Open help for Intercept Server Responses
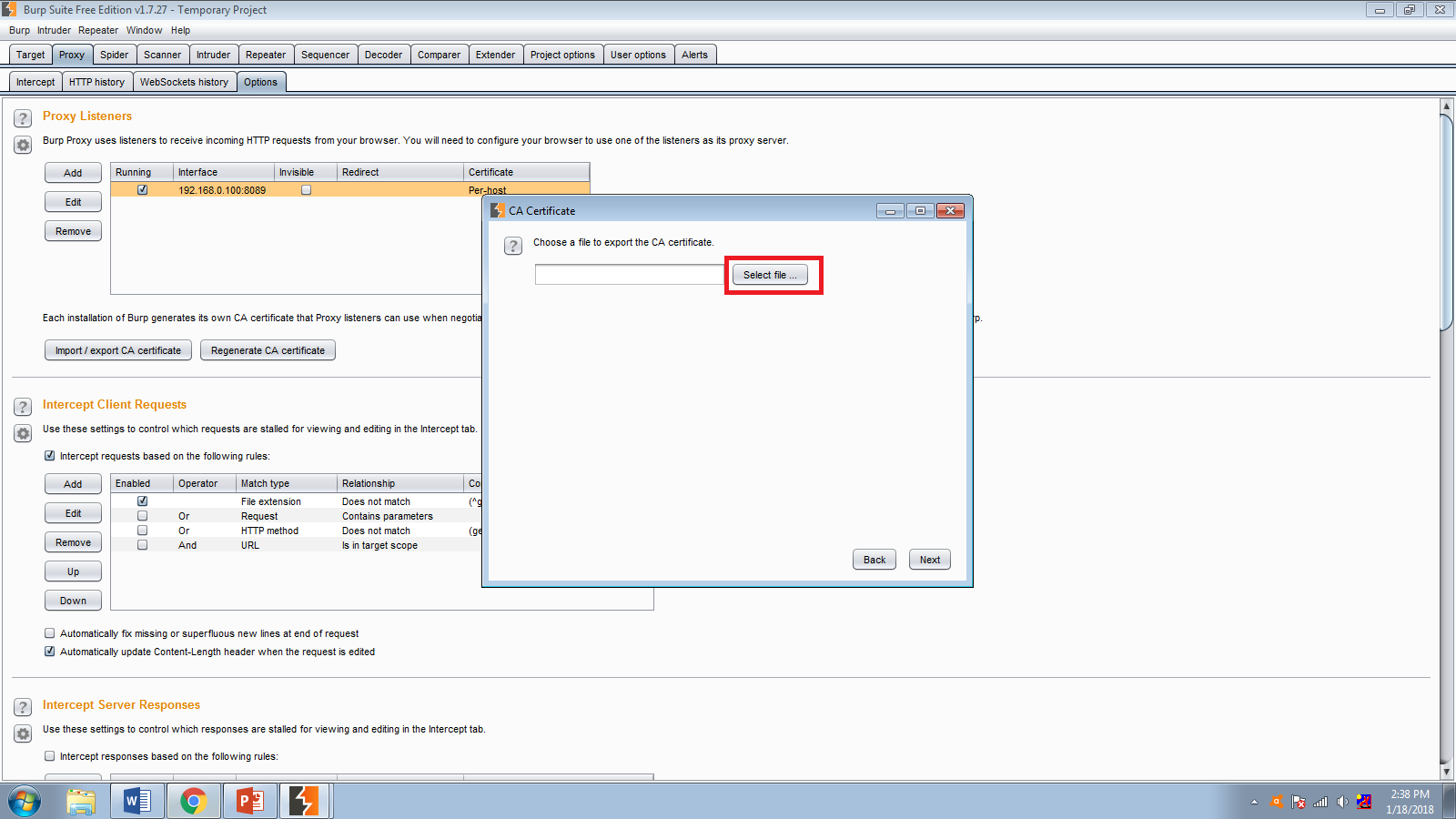The image size is (1456, 819). click(23, 707)
